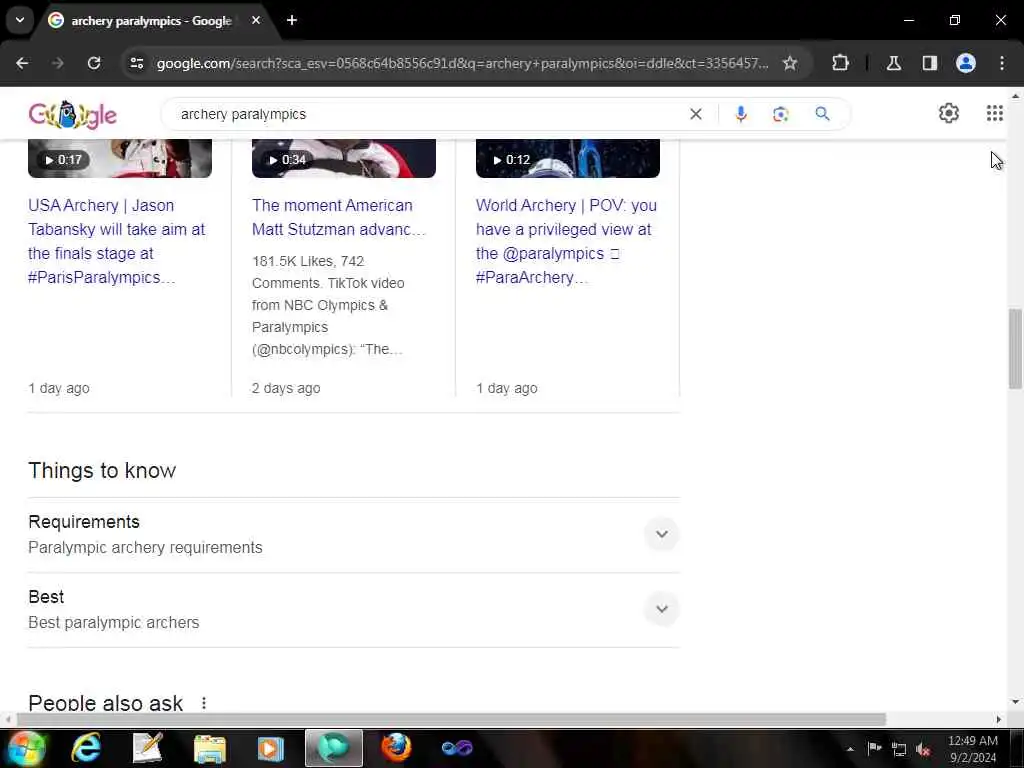This screenshot has width=1024, height=768.
Task: Select the archery paralympics tab
Action: (152, 21)
